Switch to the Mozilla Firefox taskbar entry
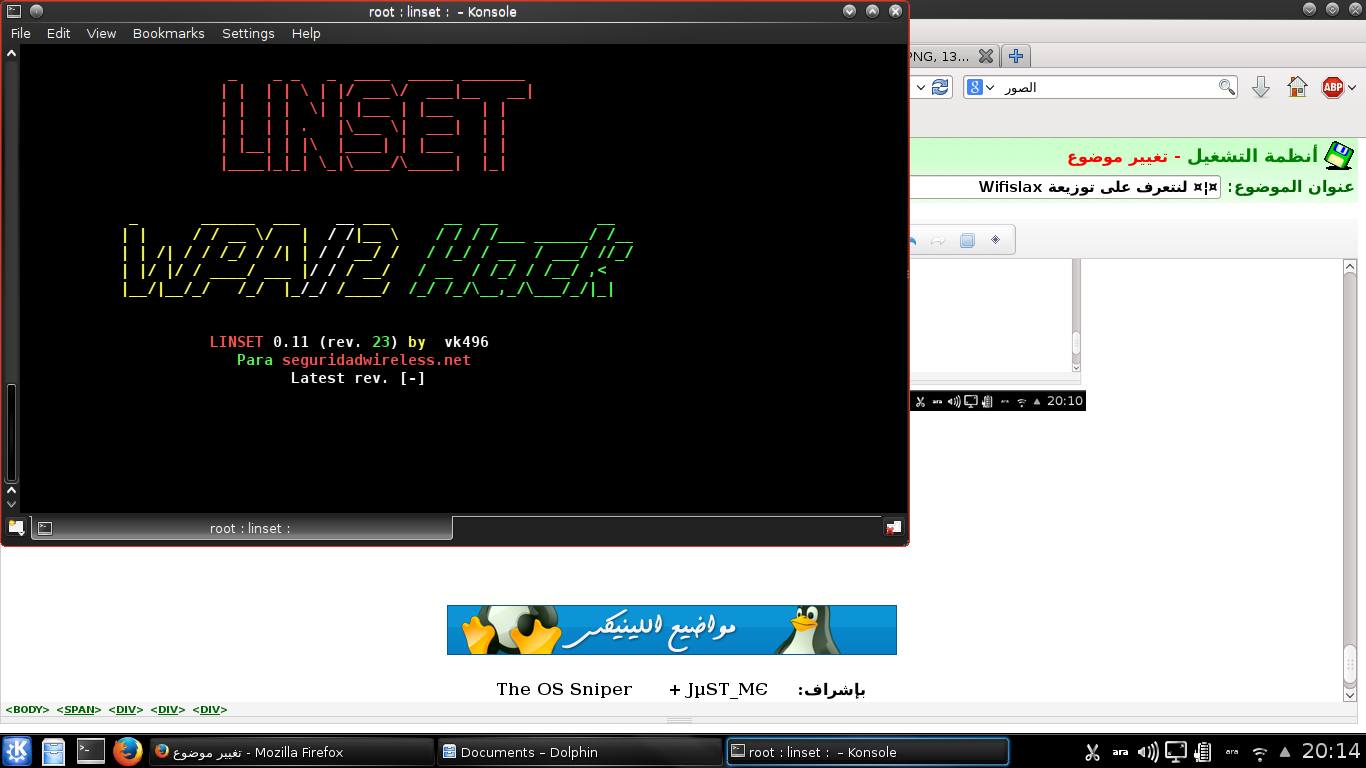 [292, 752]
